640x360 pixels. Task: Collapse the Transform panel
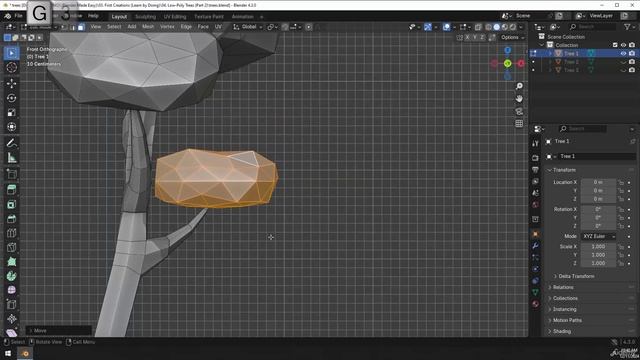tap(564, 170)
